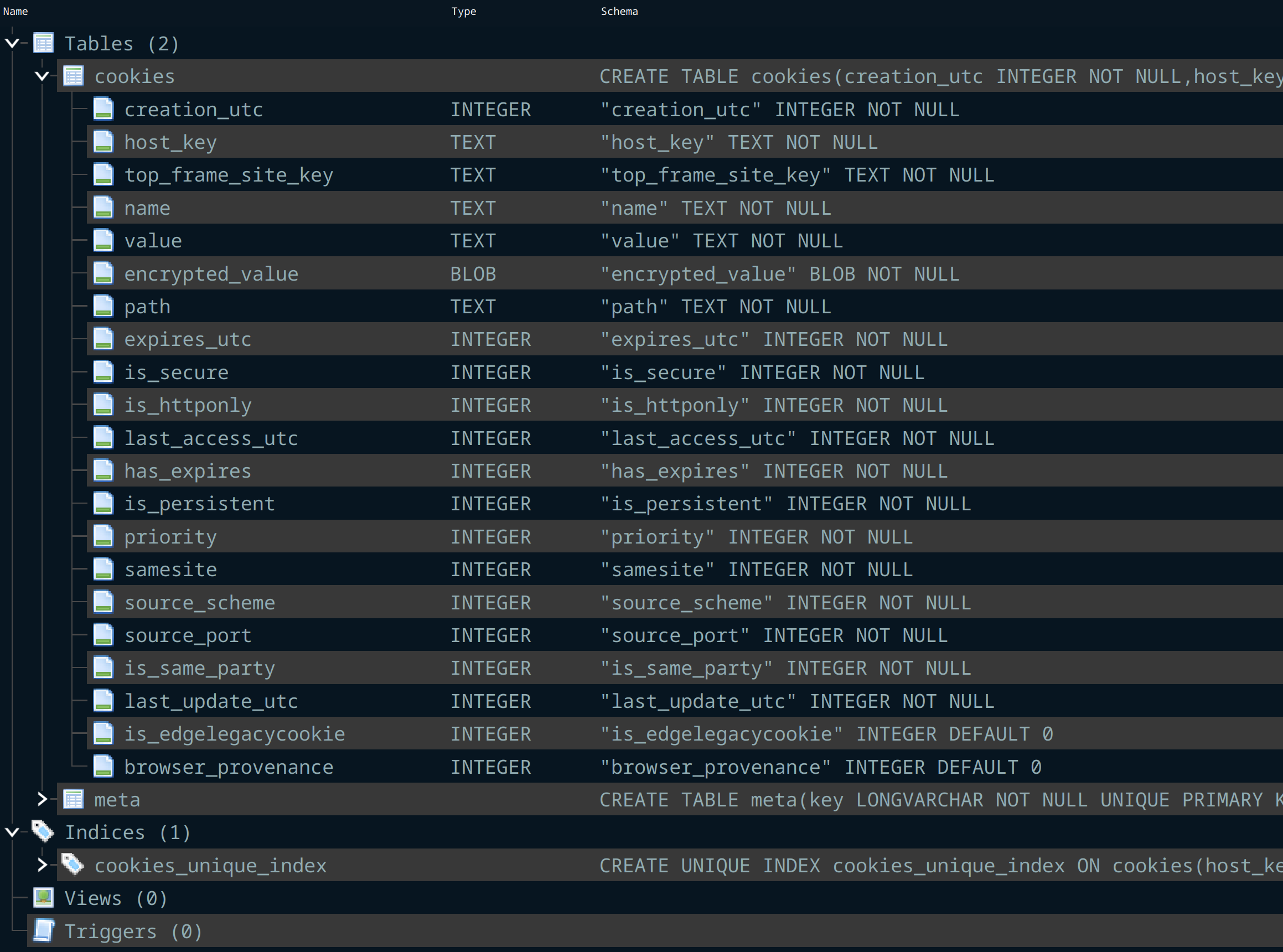
Task: Click the meta table icon
Action: tap(73, 799)
